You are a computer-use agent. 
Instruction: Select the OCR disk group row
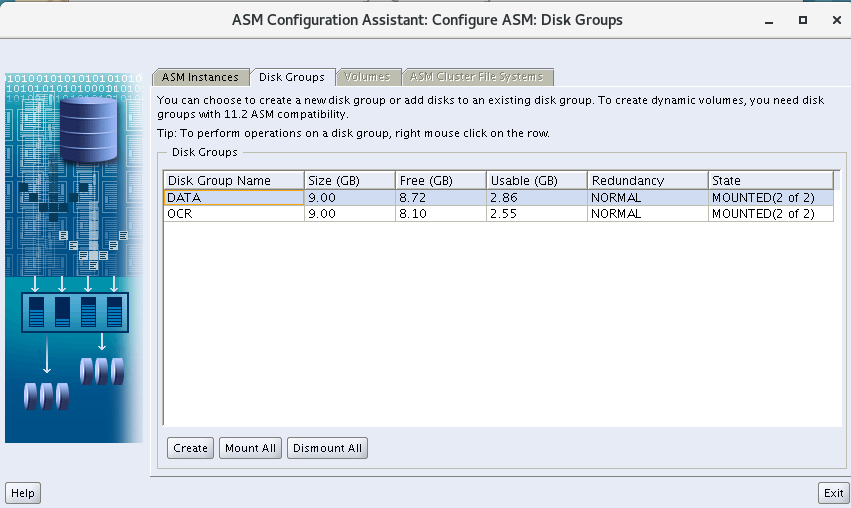(233, 213)
